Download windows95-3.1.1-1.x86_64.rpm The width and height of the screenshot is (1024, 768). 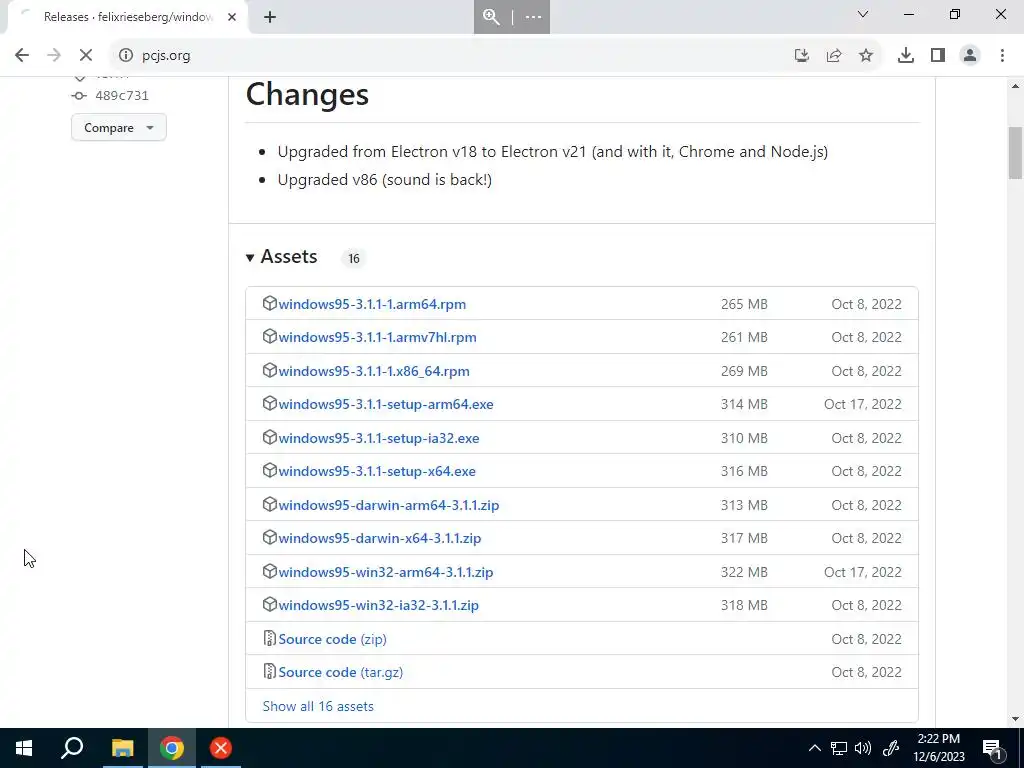374,371
